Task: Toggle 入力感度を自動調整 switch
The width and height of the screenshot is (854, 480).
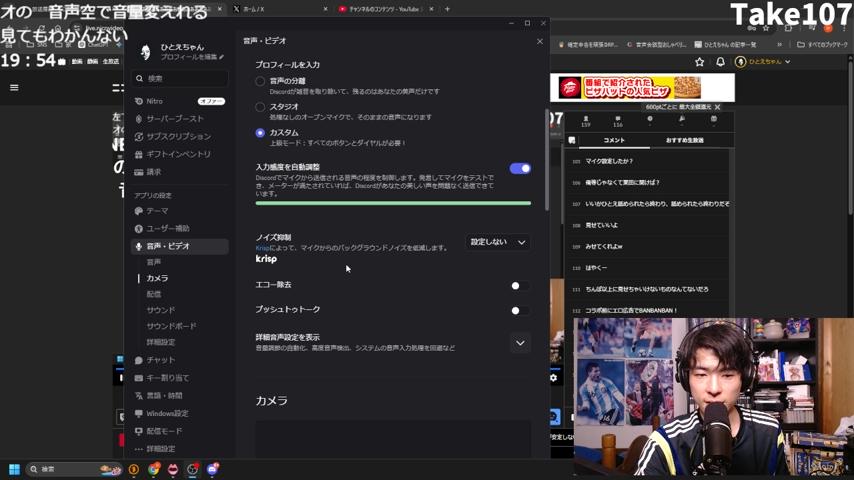Action: 520,168
